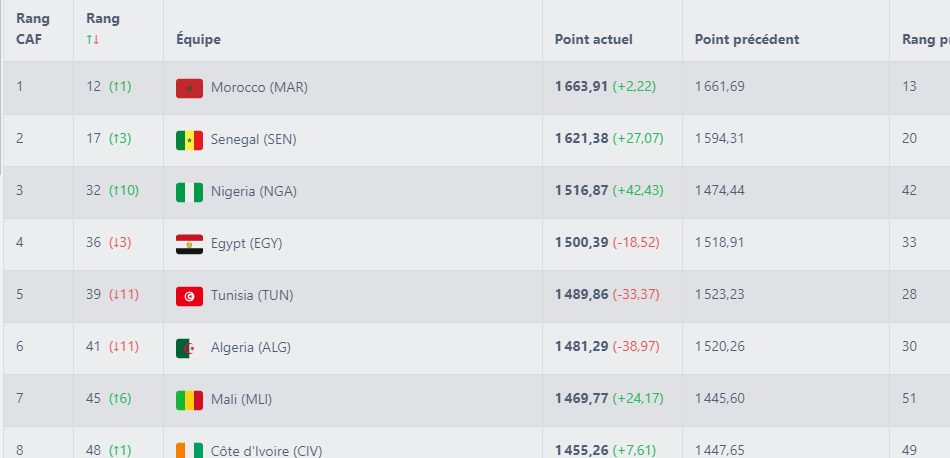Open the Morocco (MAR) team link
The image size is (950, 458).
tap(259, 87)
